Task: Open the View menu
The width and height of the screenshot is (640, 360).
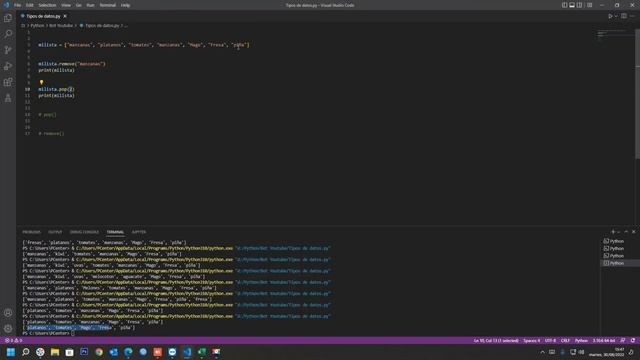Action: (66, 5)
